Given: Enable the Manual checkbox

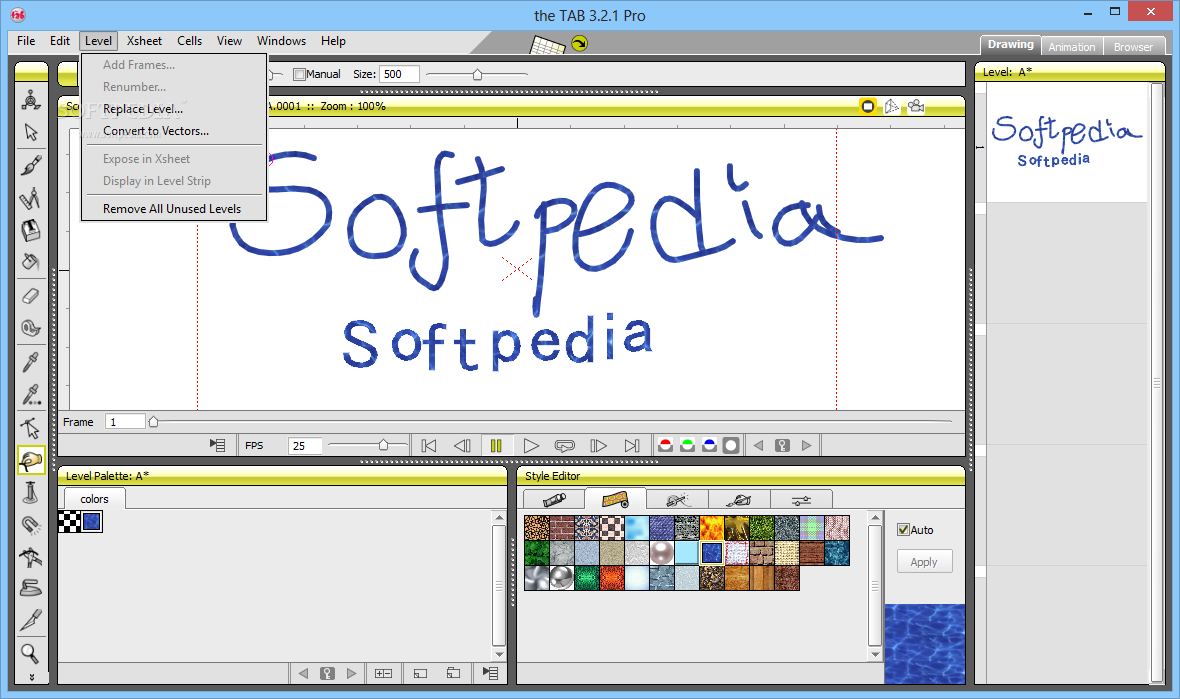Looking at the screenshot, I should [299, 74].
